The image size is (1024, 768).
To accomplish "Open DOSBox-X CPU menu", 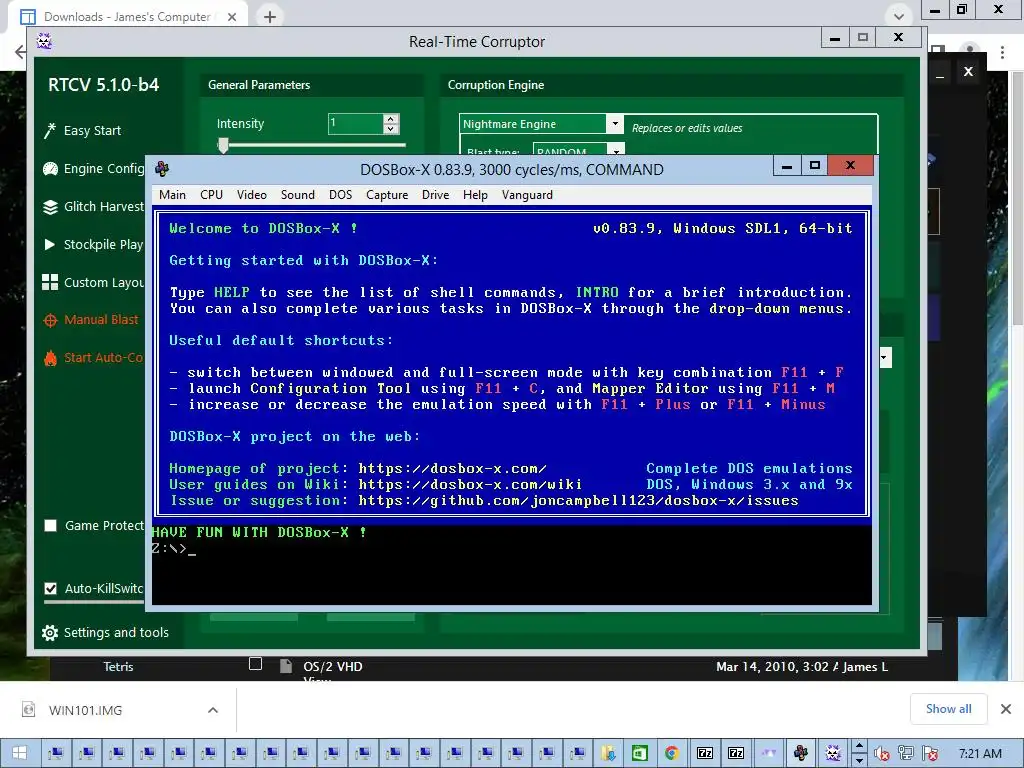I will 212,195.
